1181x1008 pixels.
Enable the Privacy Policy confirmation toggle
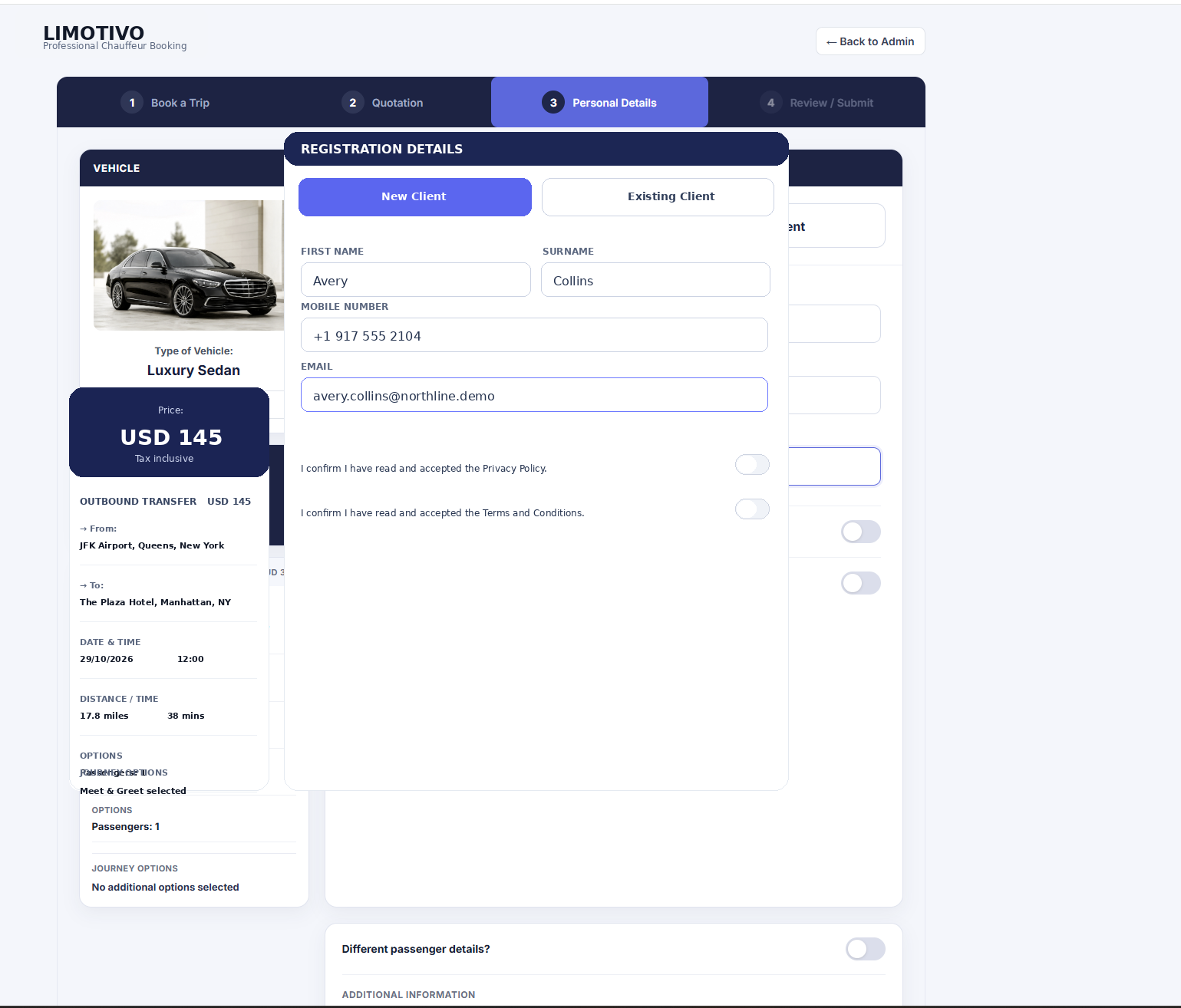[752, 465]
